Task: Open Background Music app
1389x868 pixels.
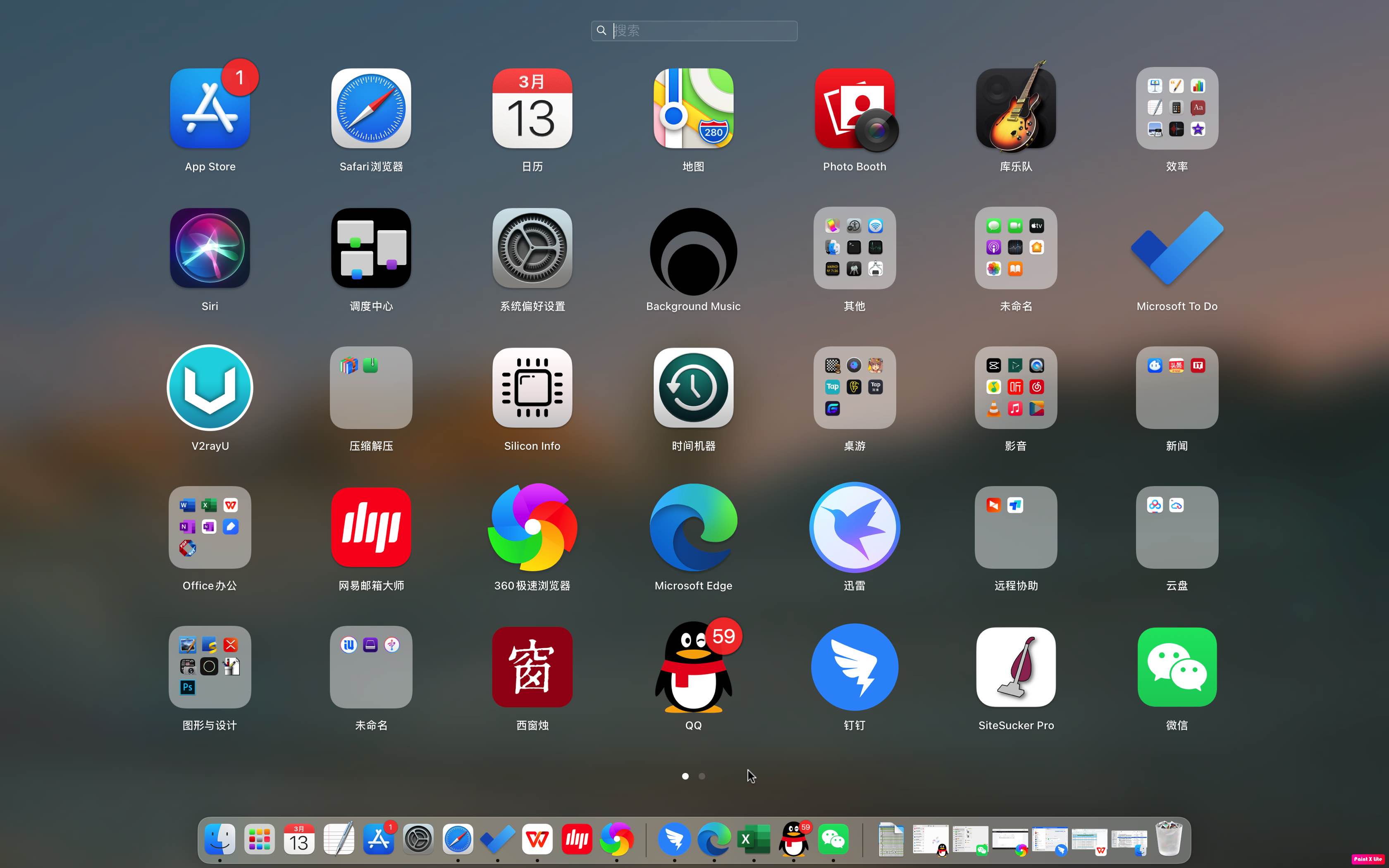Action: pyautogui.click(x=693, y=249)
